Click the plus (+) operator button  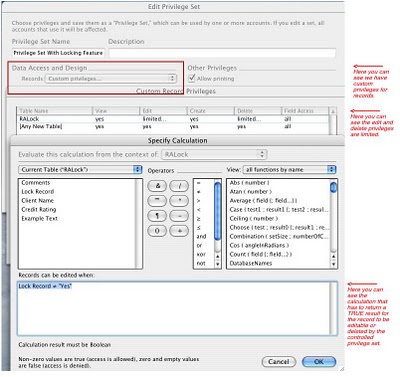[x=179, y=231]
